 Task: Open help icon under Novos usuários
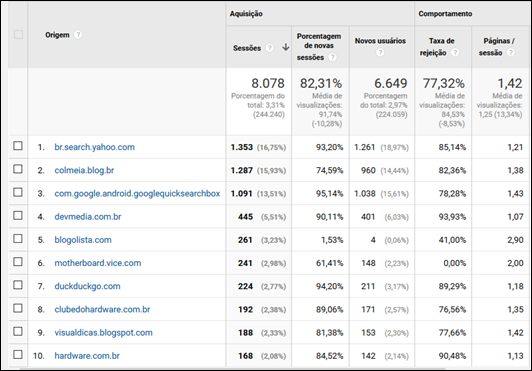pos(380,52)
